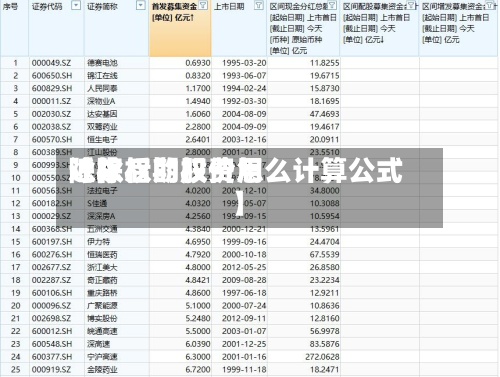Viewport: 500px width, 377px height.
Task: Click the 证券简称 header label
Action: tap(102, 6)
